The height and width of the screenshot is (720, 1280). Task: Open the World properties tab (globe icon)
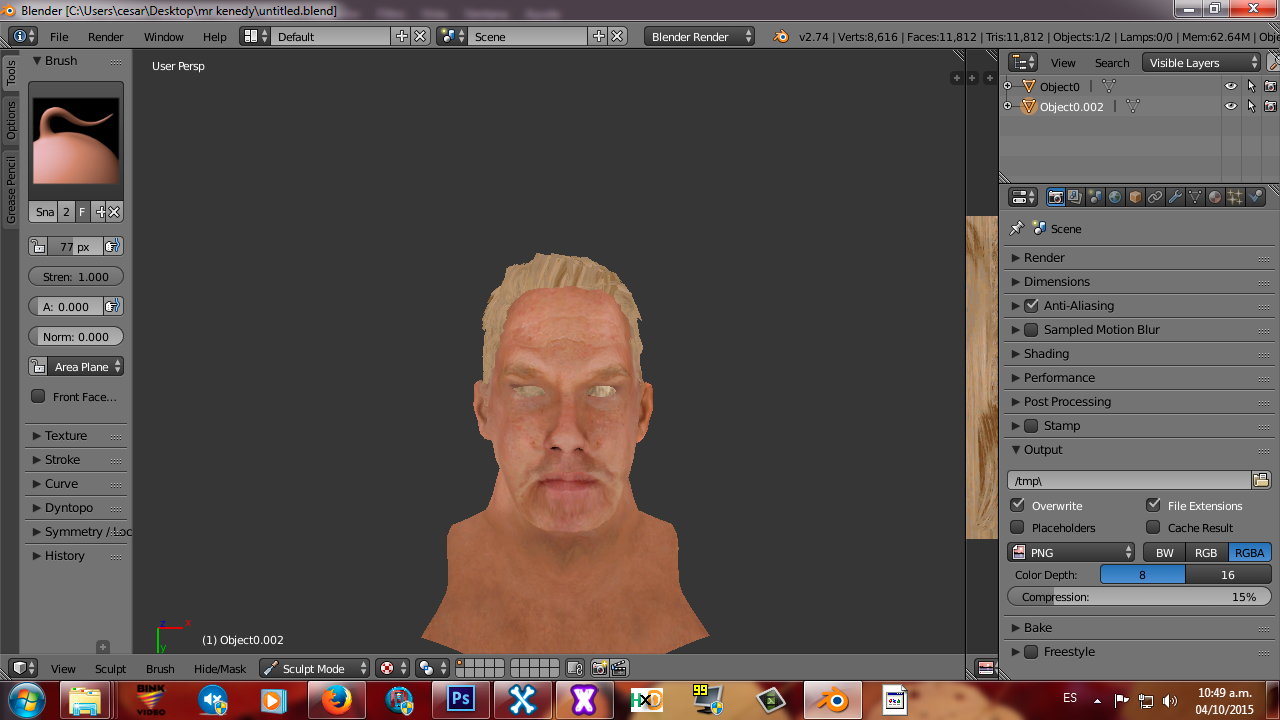click(x=1115, y=197)
